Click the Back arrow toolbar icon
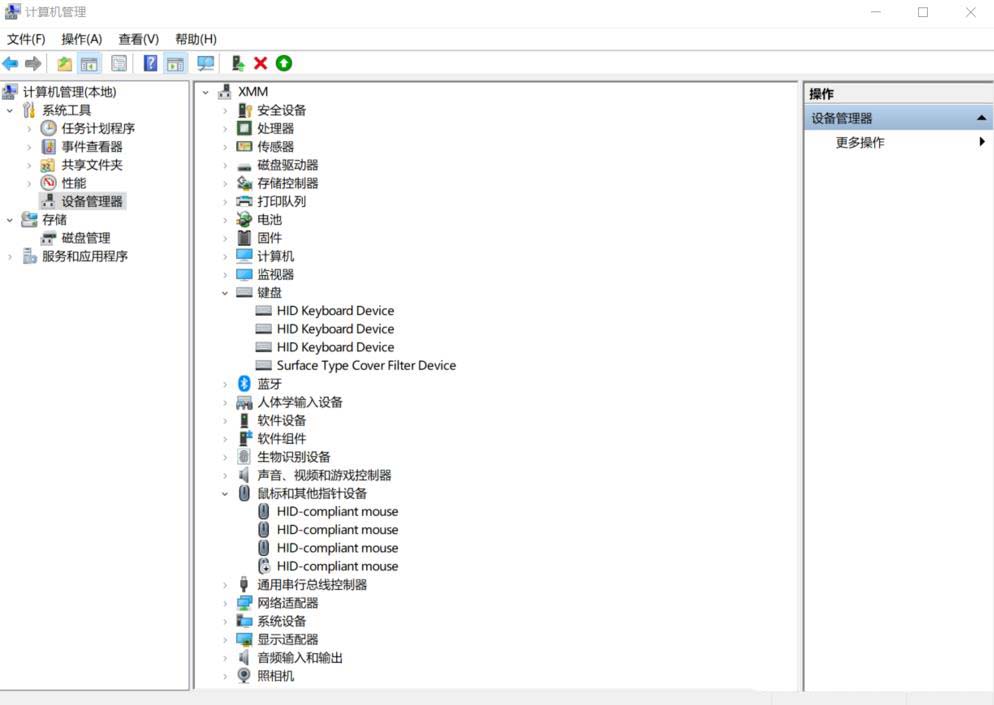Screen dimensions: 994x705 click(11, 63)
